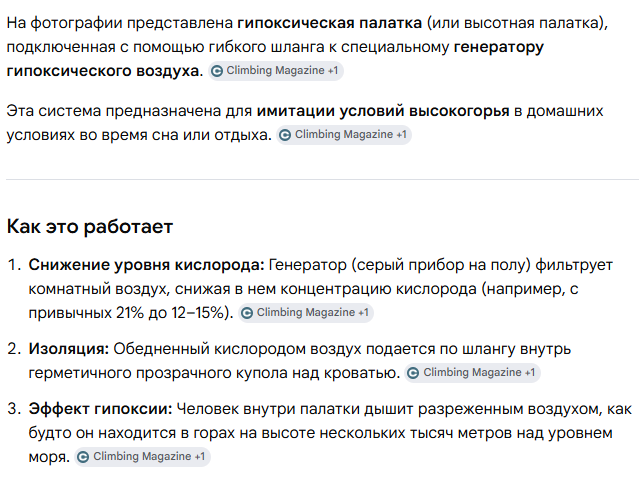
Task: Expand "+1" sources in oxygen reduction item
Action: (363, 313)
